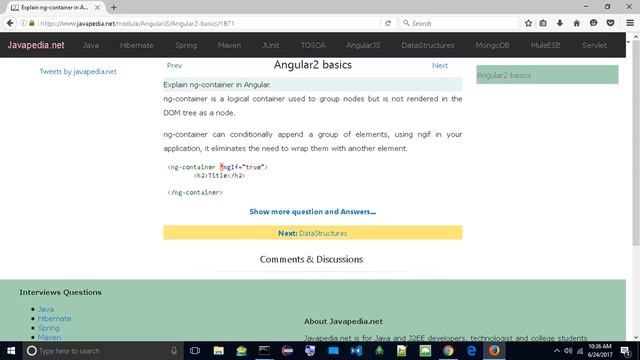Open the DataStructures nav menu item
Screen dimensions: 640x360
pyautogui.click(x=428, y=45)
